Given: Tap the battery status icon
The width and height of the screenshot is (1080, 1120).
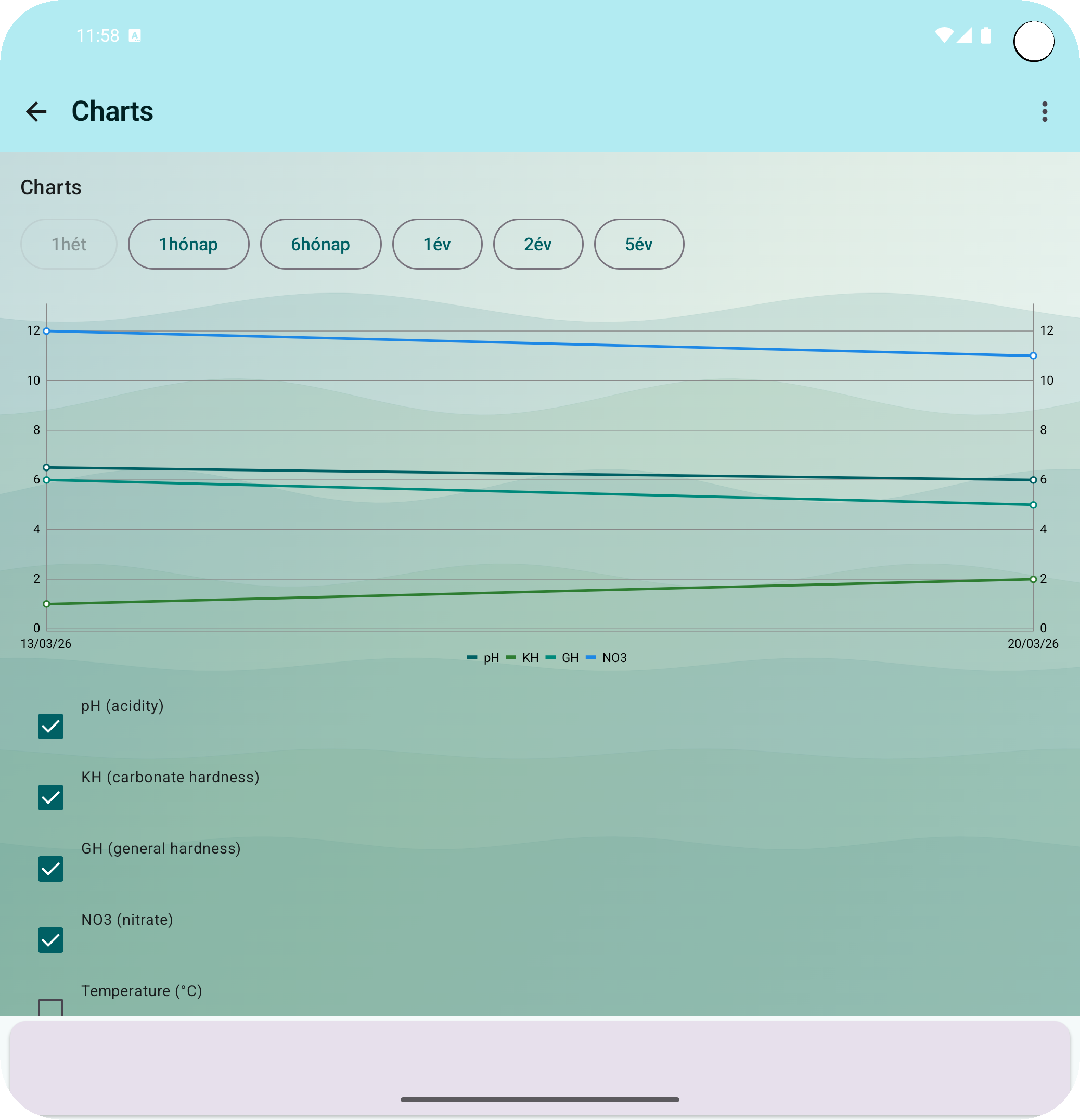Looking at the screenshot, I should coord(986,35).
